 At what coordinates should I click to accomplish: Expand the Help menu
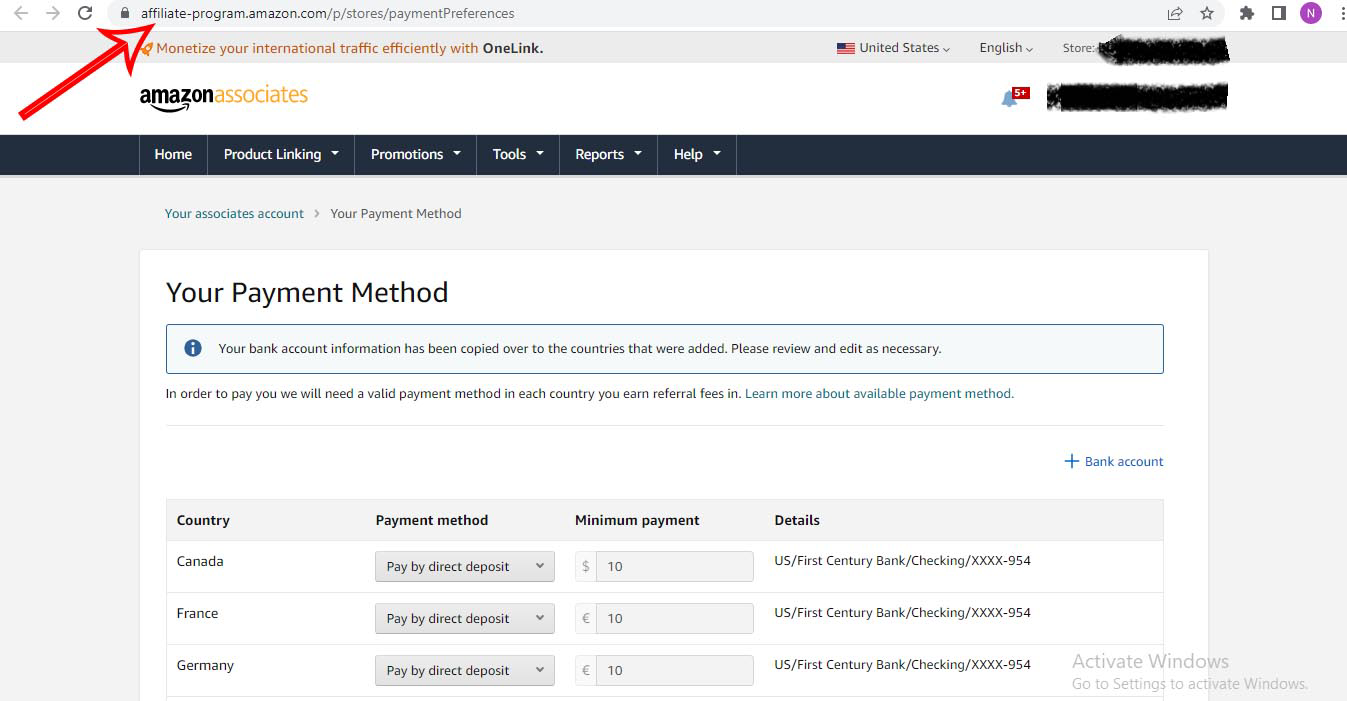(697, 154)
